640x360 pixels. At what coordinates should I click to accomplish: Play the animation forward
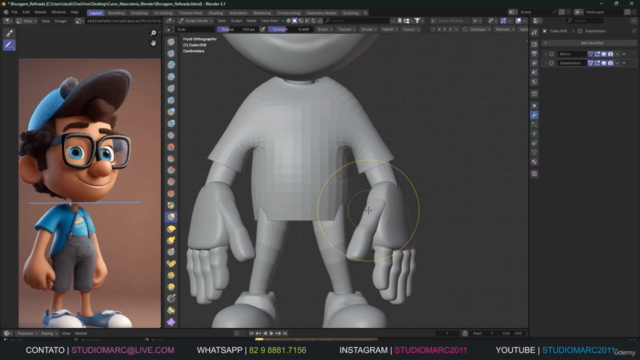click(x=272, y=333)
